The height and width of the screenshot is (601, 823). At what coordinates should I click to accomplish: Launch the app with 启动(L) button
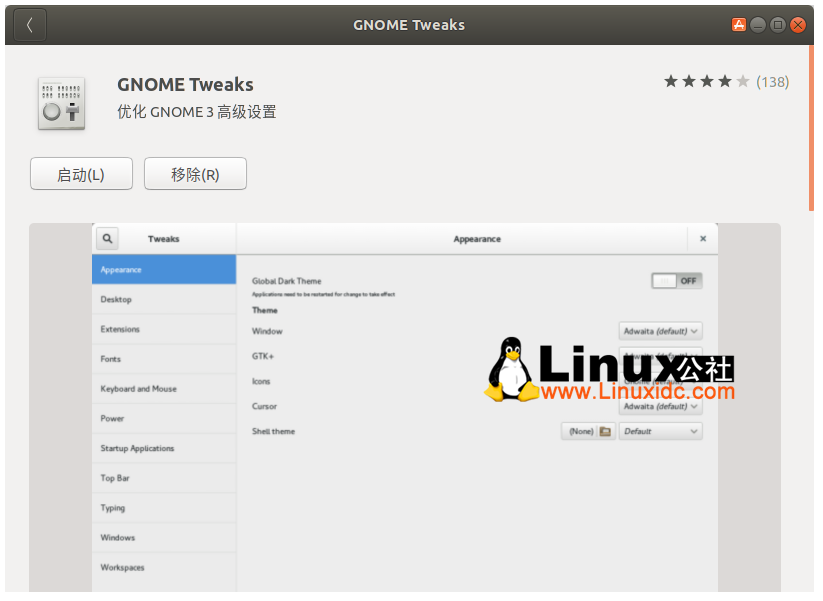[81, 174]
